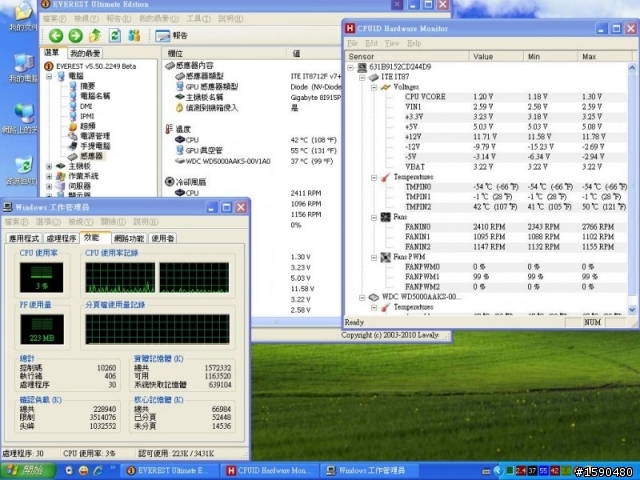Viewport: 640px width, 480px height.
Task: Select 摘要 in the EVEREST tree
Action: point(87,86)
